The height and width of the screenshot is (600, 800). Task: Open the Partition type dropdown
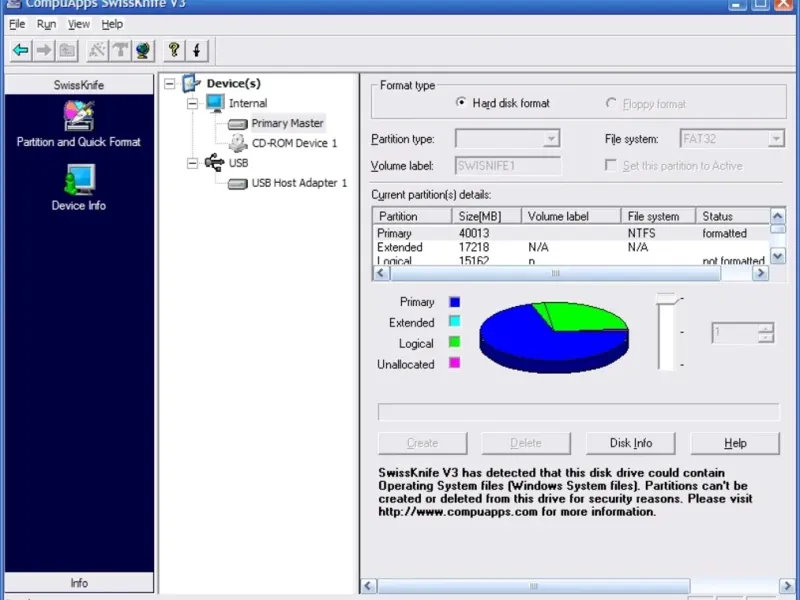[551, 139]
